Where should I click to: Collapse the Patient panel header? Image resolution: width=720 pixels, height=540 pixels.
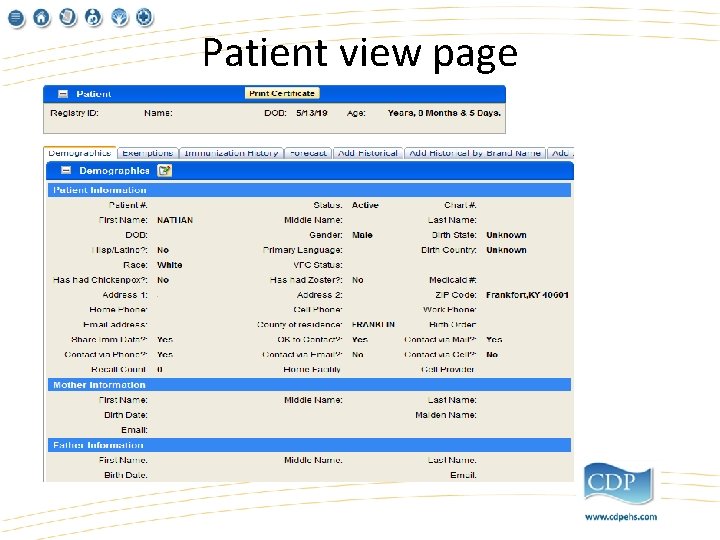click(x=63, y=94)
